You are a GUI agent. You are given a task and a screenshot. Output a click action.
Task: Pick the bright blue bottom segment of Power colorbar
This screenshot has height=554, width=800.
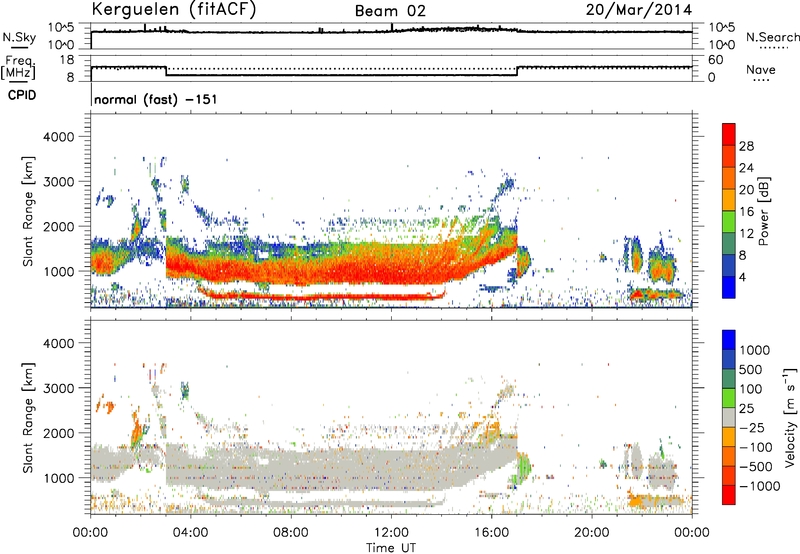point(729,287)
